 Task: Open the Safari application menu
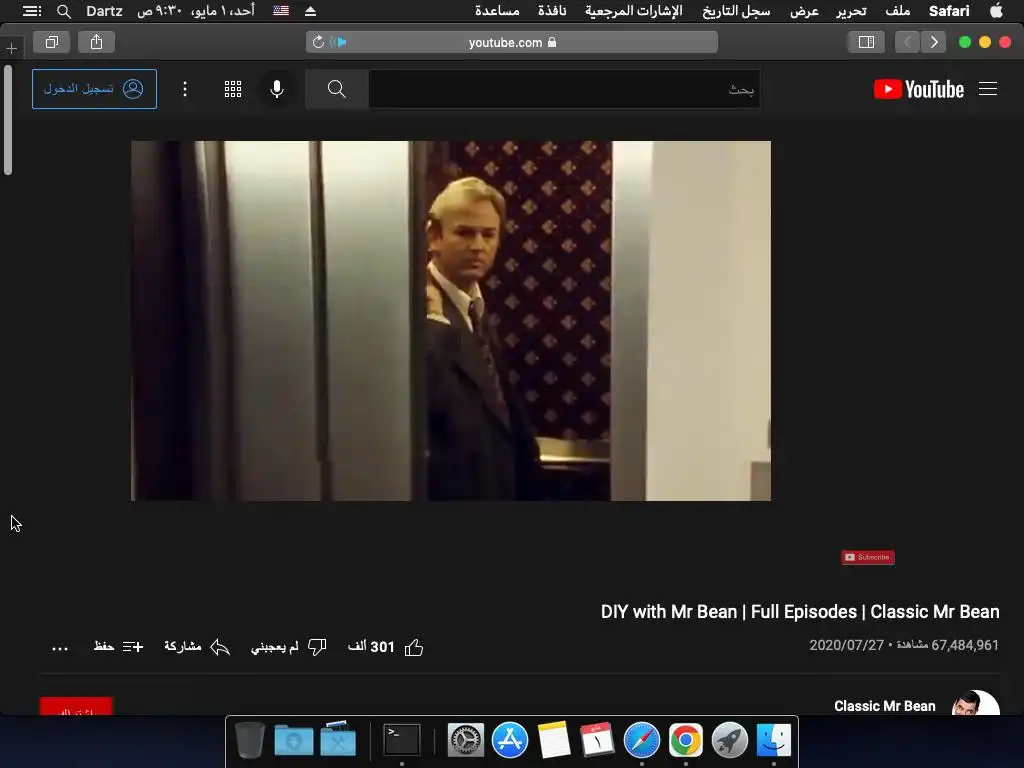(949, 10)
